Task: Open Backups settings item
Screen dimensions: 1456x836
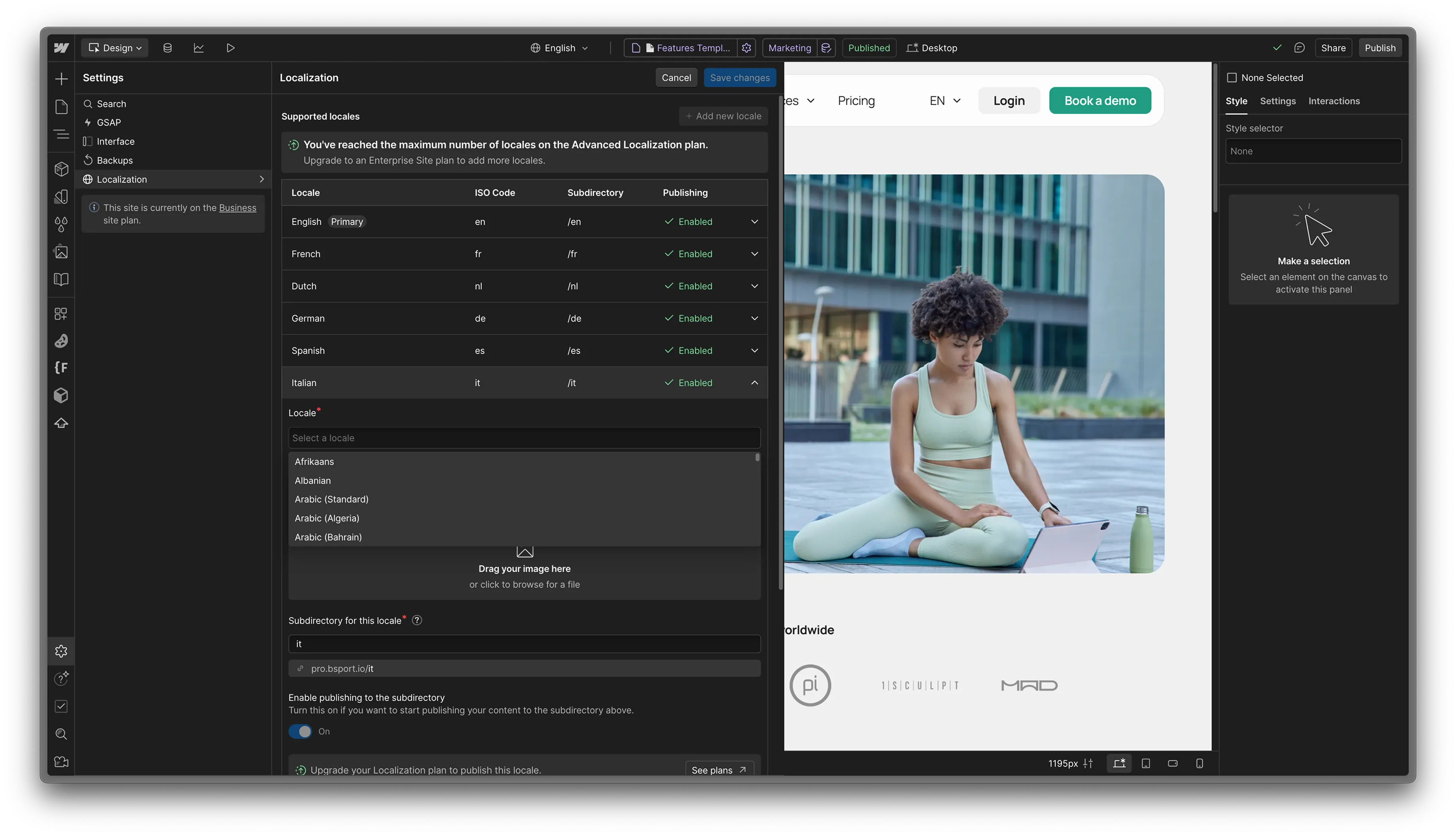Action: click(x=172, y=160)
